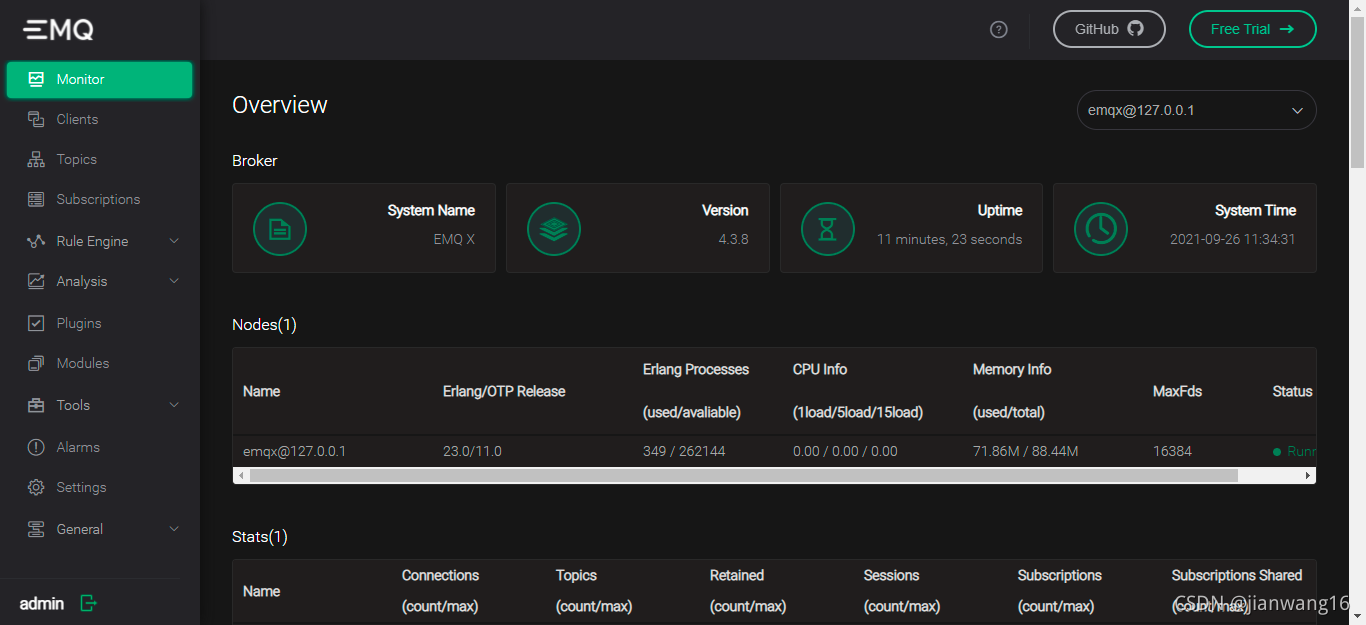This screenshot has width=1366, height=625.
Task: Click the 23.0/11.0 Erlang release value
Action: point(472,451)
